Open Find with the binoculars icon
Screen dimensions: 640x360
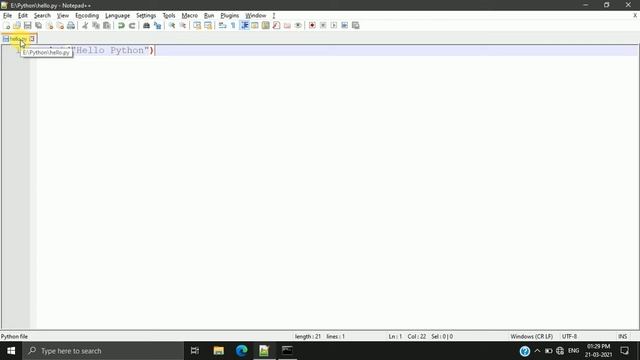pos(146,25)
